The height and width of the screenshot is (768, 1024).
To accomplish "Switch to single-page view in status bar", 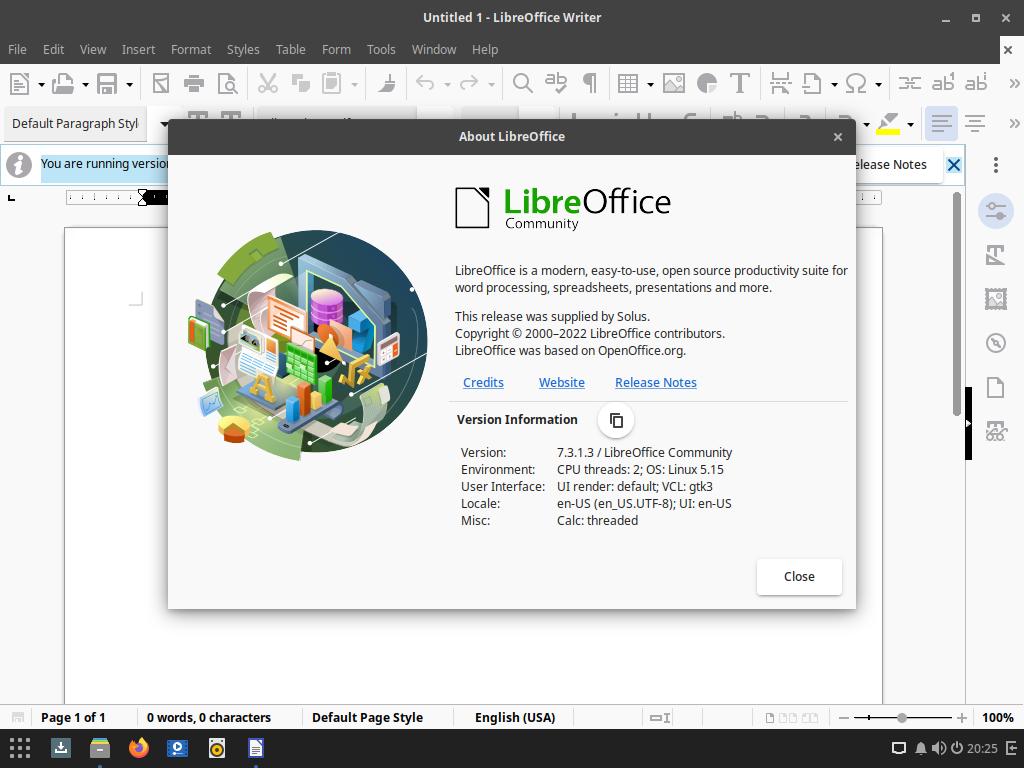I will (x=770, y=718).
